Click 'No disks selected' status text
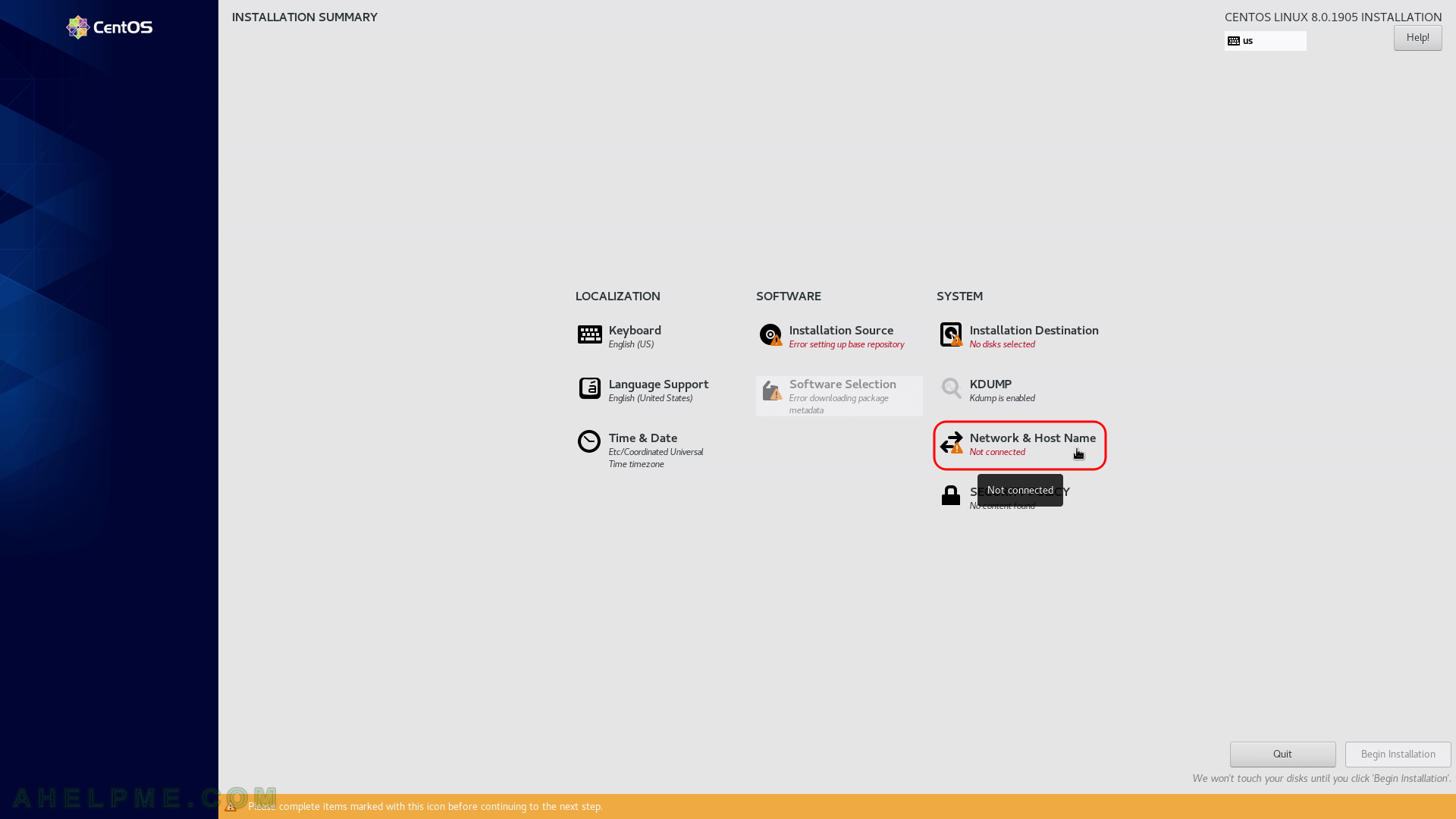This screenshot has height=819, width=1456. pyautogui.click(x=1002, y=345)
